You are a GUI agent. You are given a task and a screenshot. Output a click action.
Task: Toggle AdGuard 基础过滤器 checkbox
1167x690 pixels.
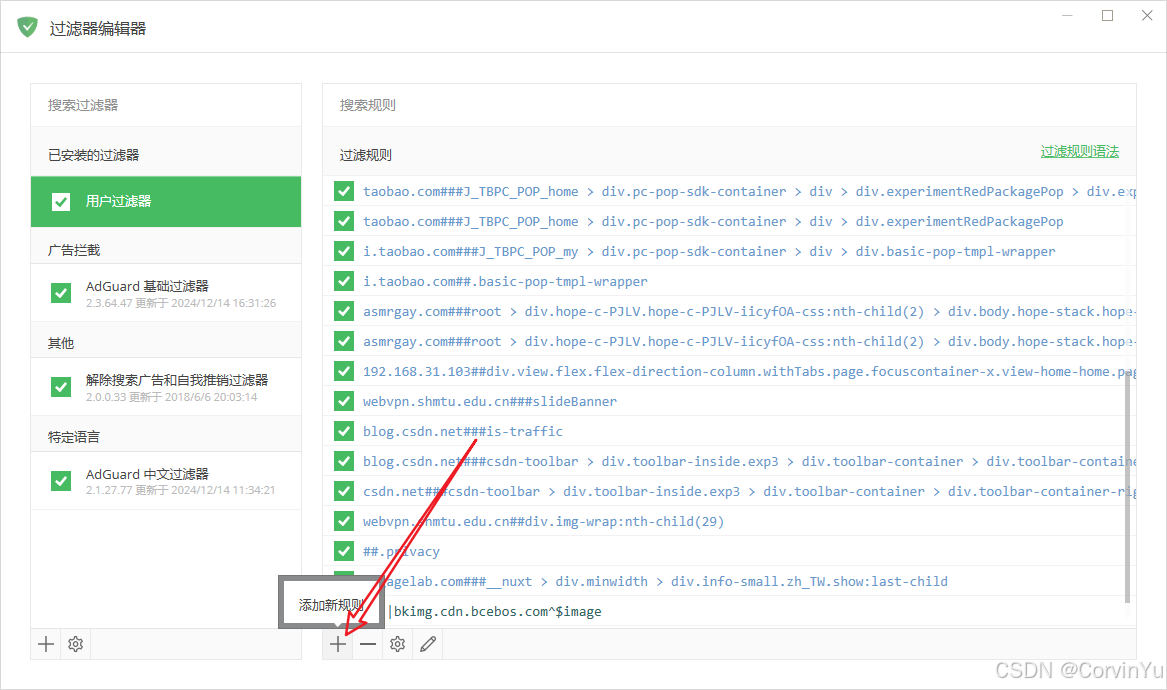(x=61, y=293)
